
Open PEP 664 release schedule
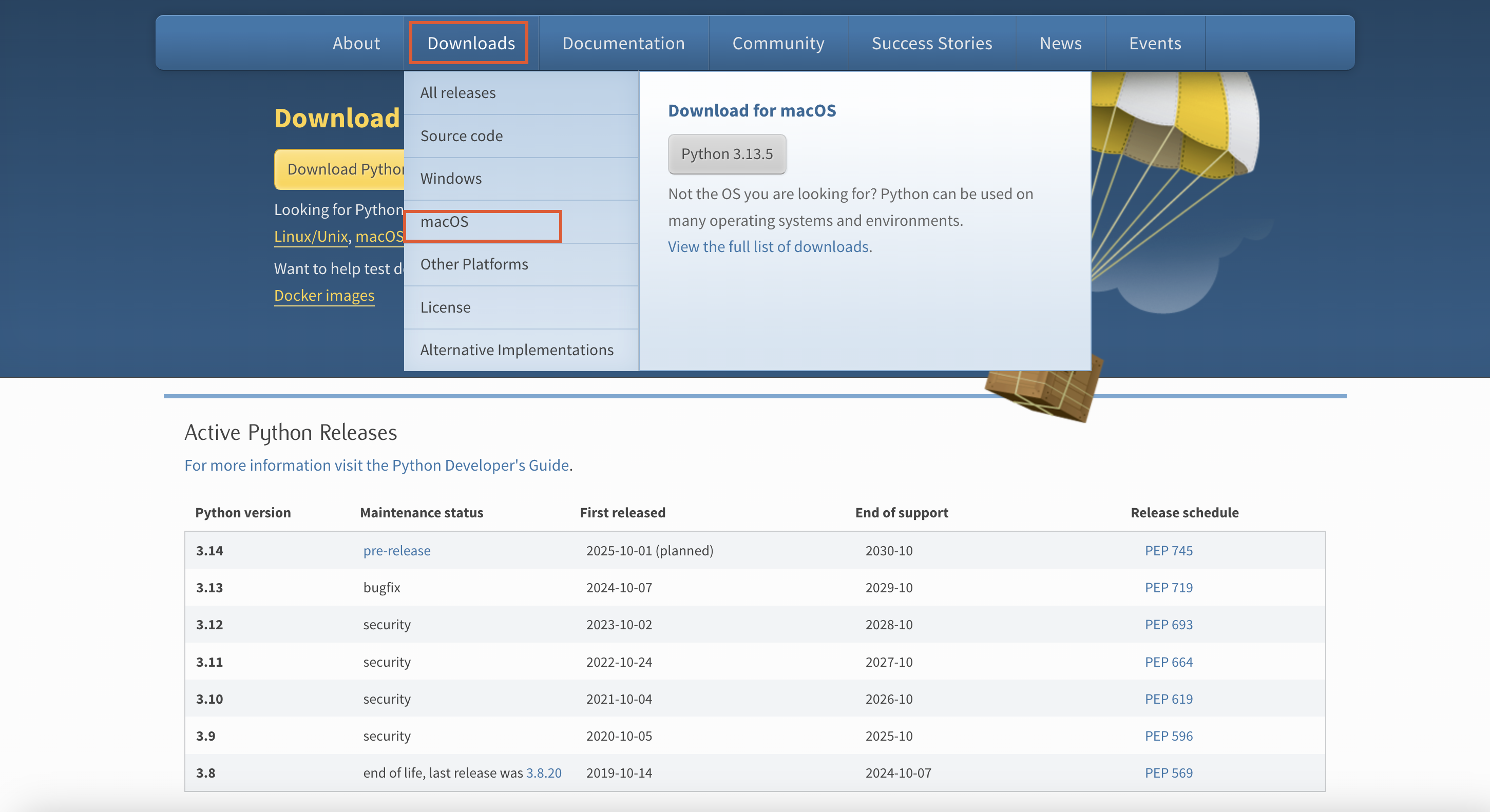pos(1169,662)
